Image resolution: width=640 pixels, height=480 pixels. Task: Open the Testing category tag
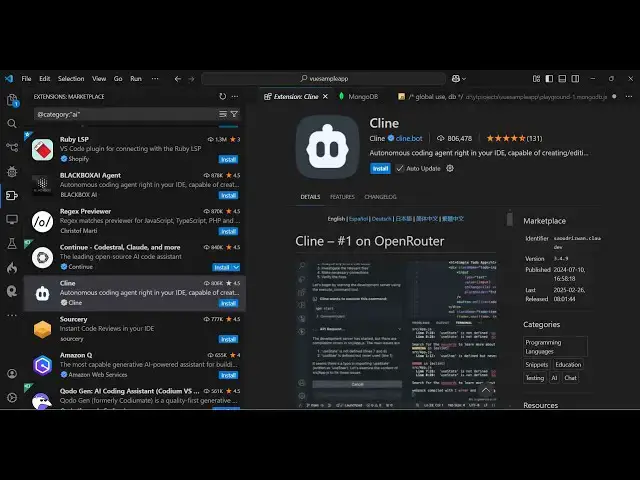[535, 378]
